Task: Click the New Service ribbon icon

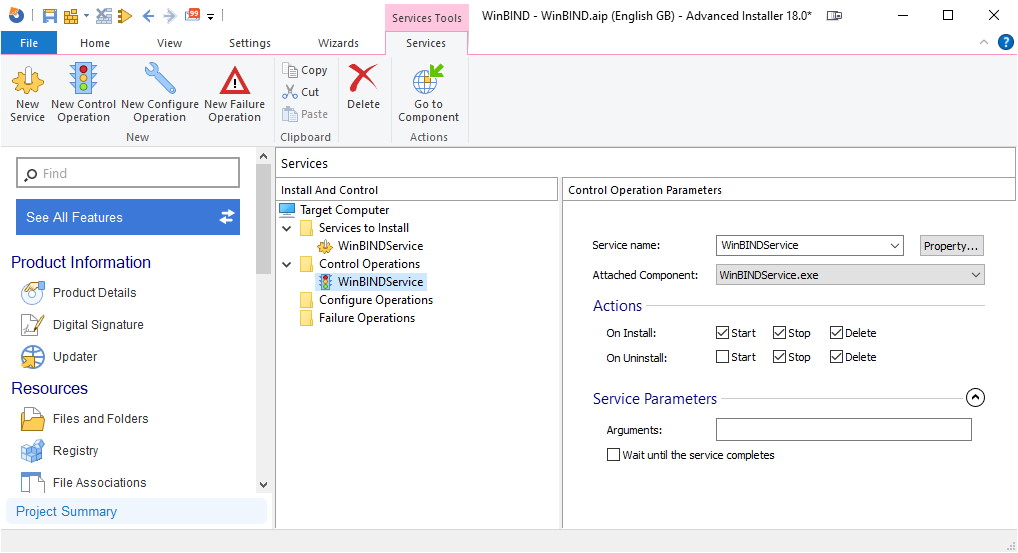Action: tap(27, 93)
